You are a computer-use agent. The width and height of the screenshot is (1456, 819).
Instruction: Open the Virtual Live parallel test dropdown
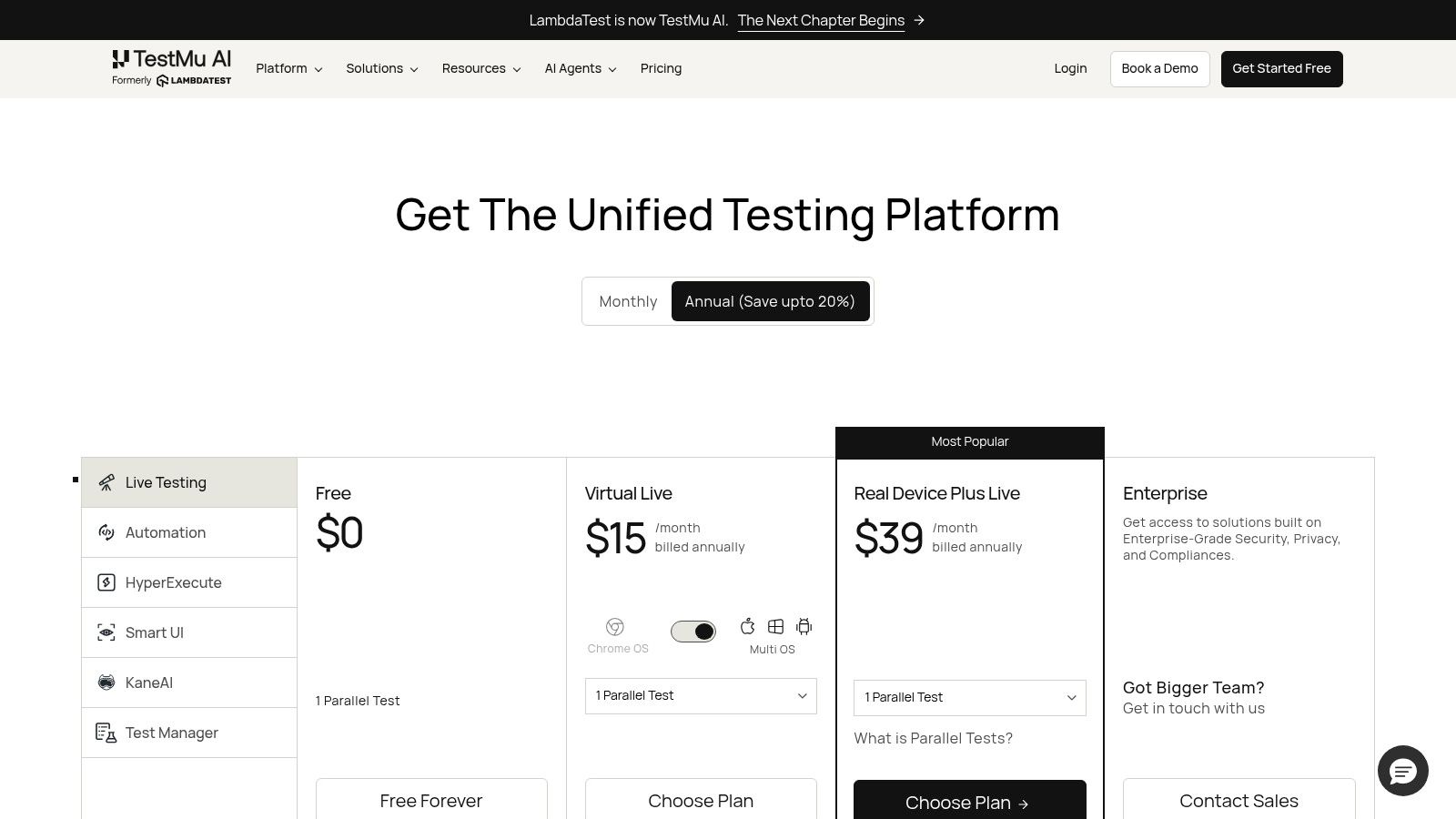point(701,695)
